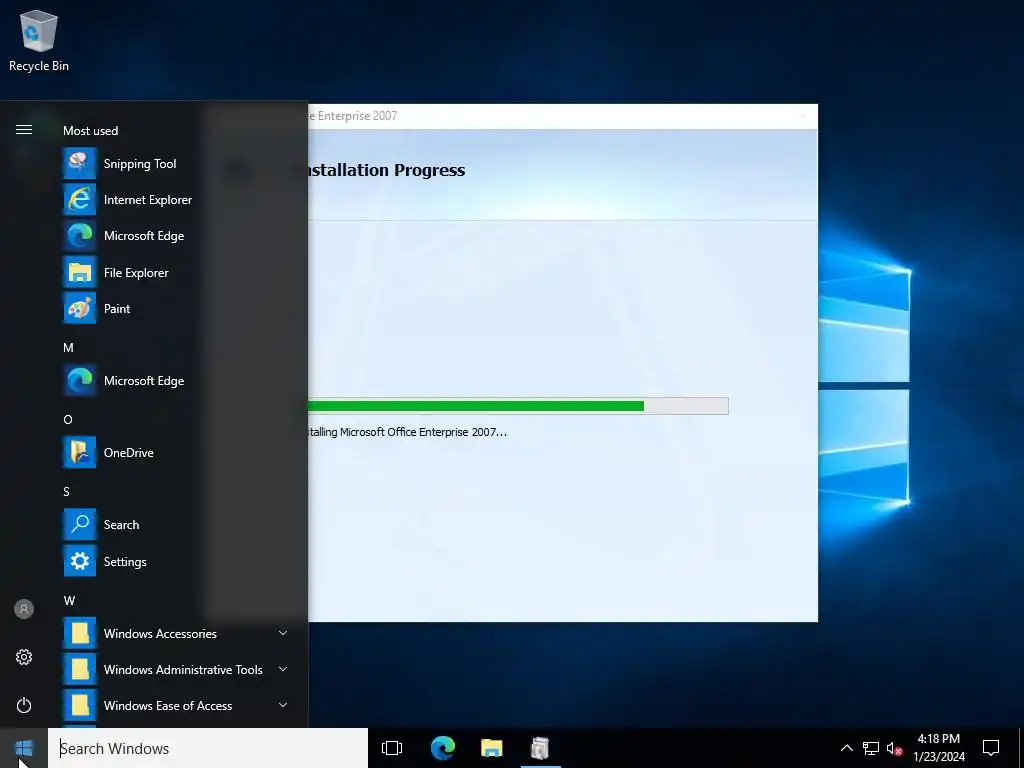Open Microsoft Edge under the M section

(175, 381)
